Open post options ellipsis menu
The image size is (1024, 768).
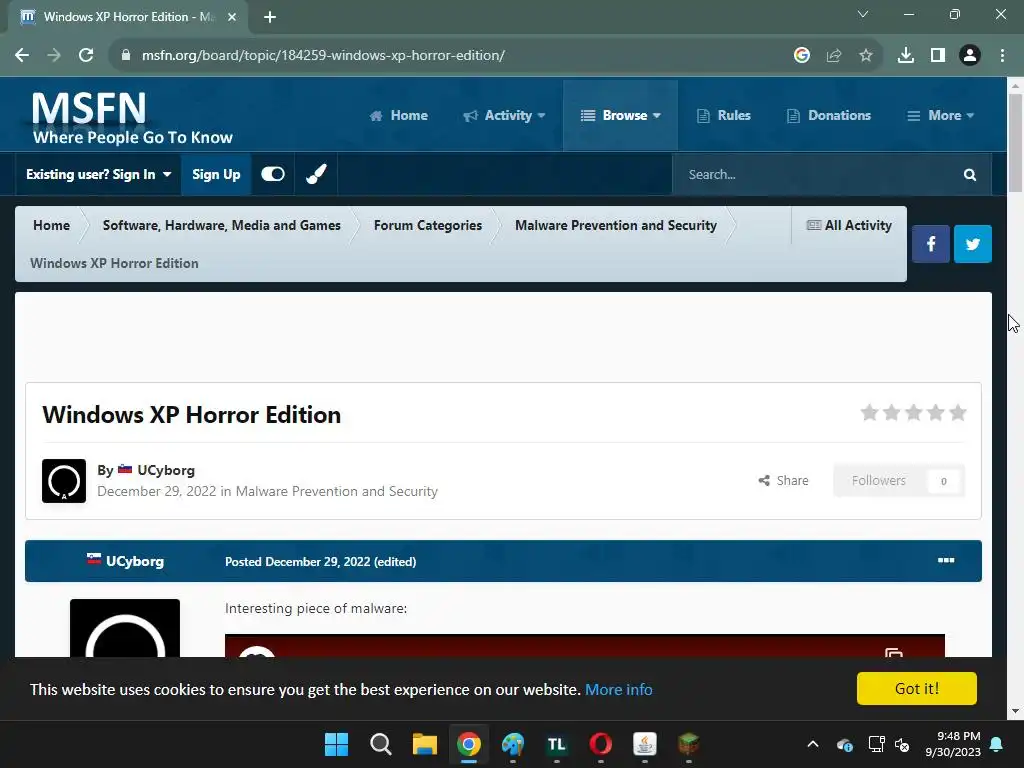(946, 560)
